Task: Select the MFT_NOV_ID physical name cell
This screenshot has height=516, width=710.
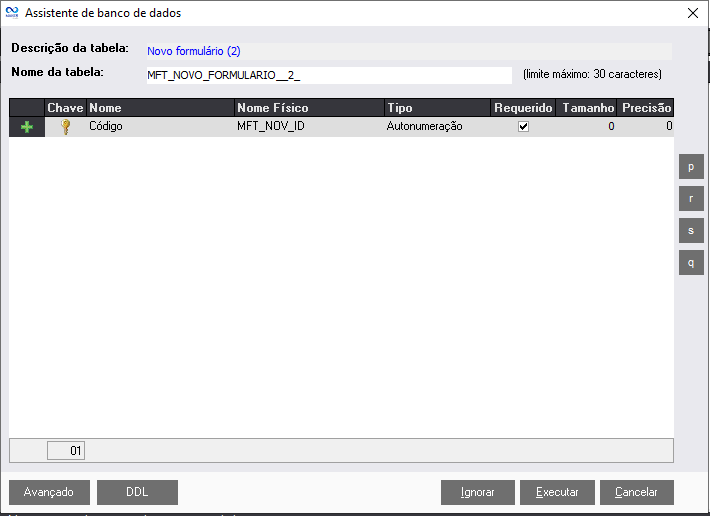Action: pos(308,127)
